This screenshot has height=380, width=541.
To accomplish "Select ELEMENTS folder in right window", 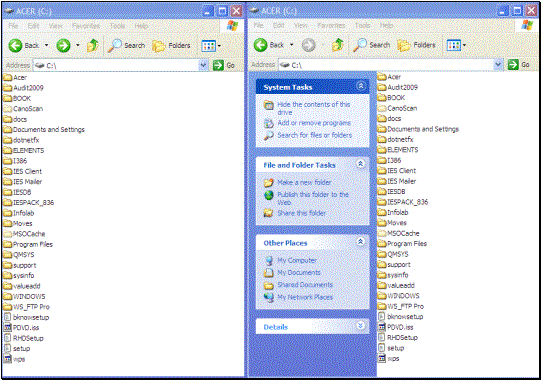I will tap(398, 150).
